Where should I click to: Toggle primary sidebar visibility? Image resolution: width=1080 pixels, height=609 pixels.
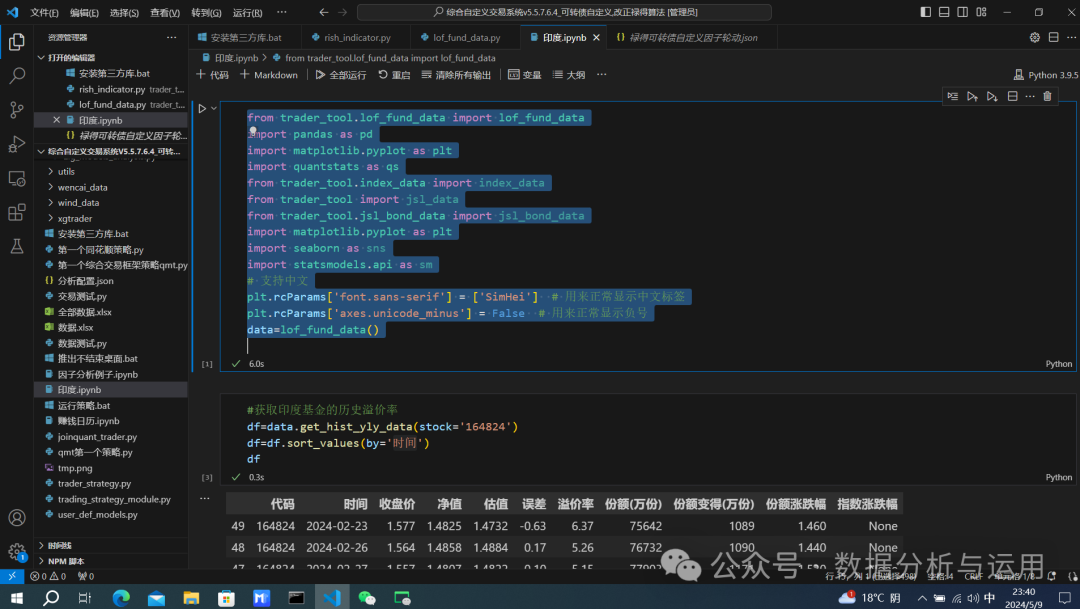click(926, 12)
